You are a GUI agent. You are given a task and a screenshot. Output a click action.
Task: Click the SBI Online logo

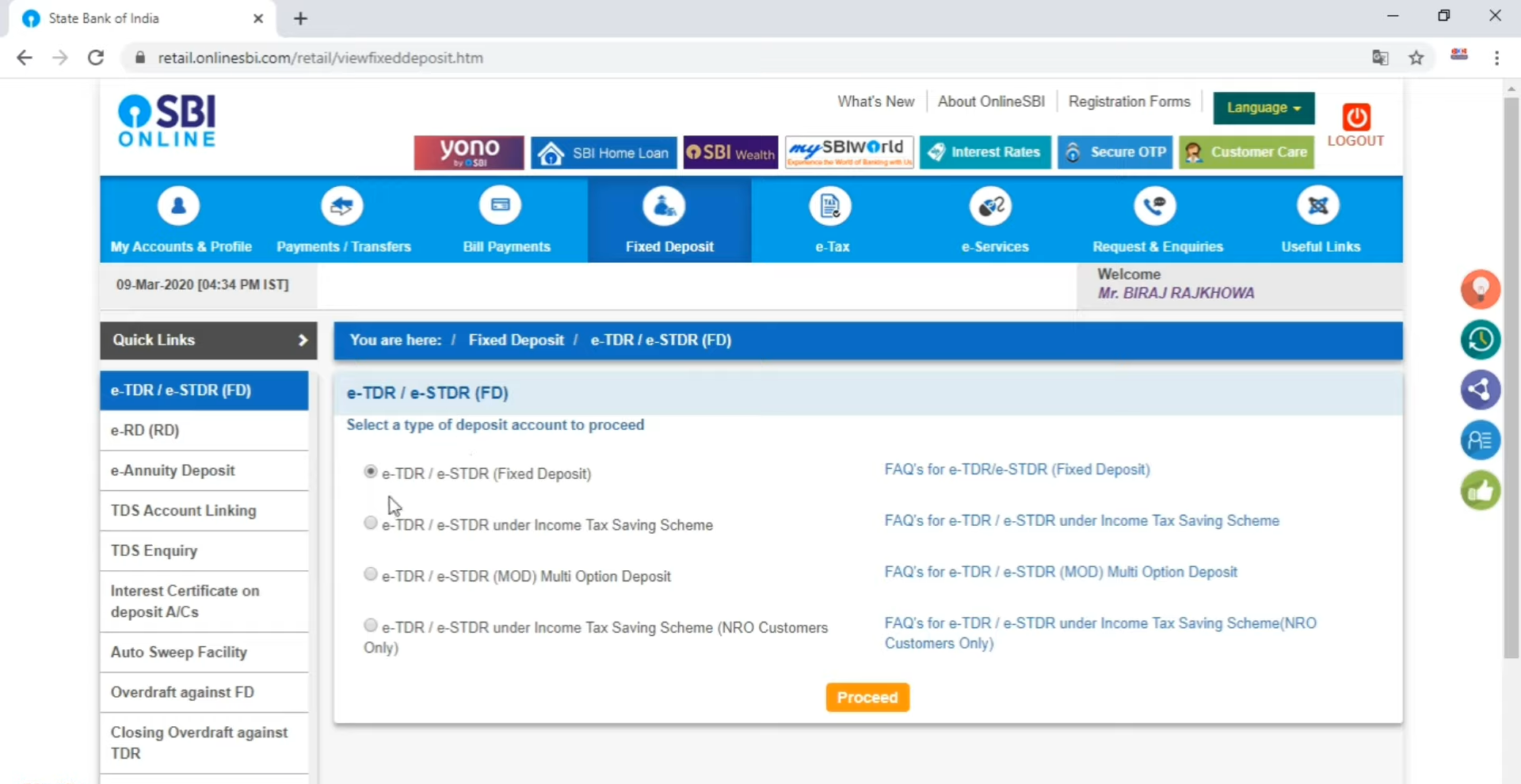(x=167, y=120)
